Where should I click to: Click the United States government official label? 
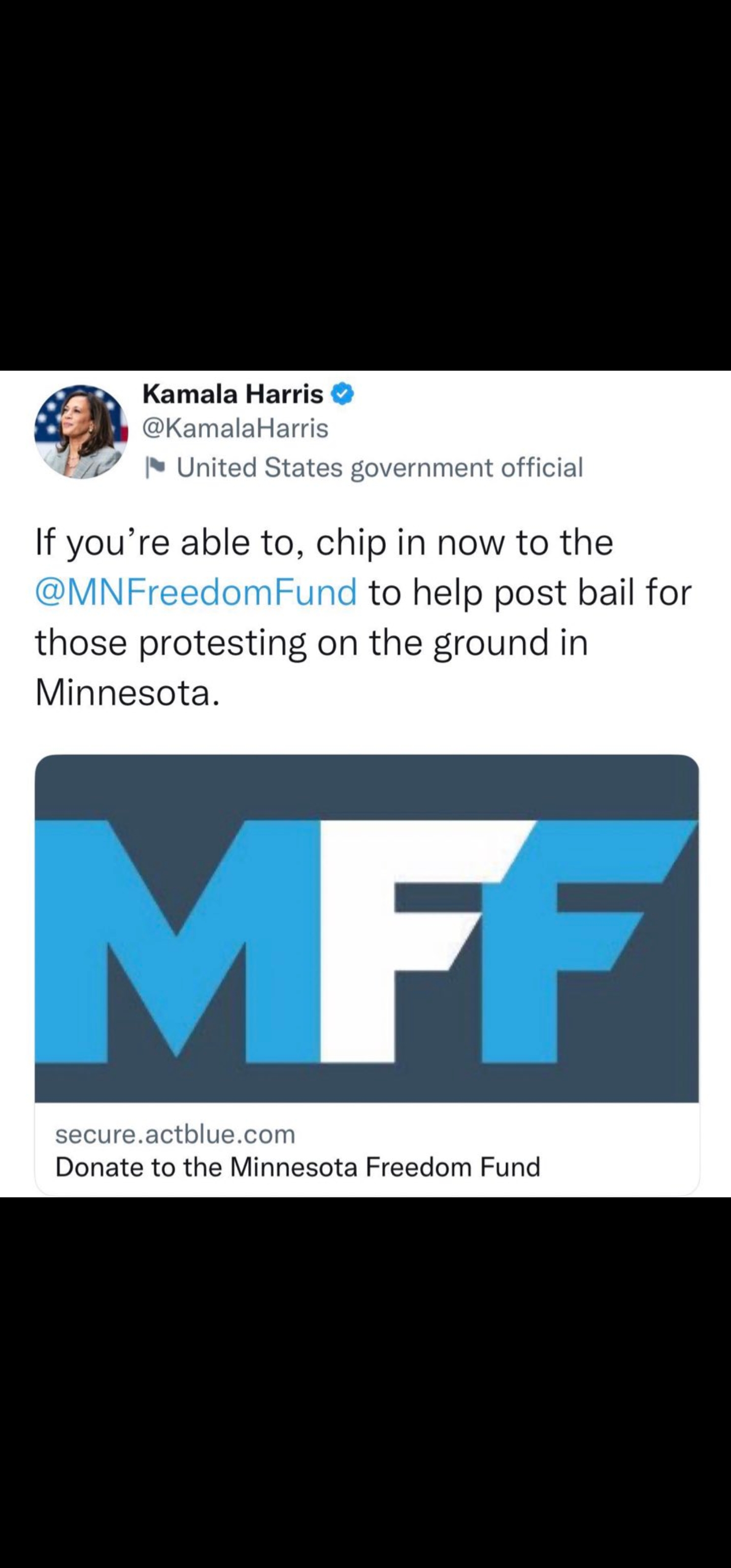(380, 468)
